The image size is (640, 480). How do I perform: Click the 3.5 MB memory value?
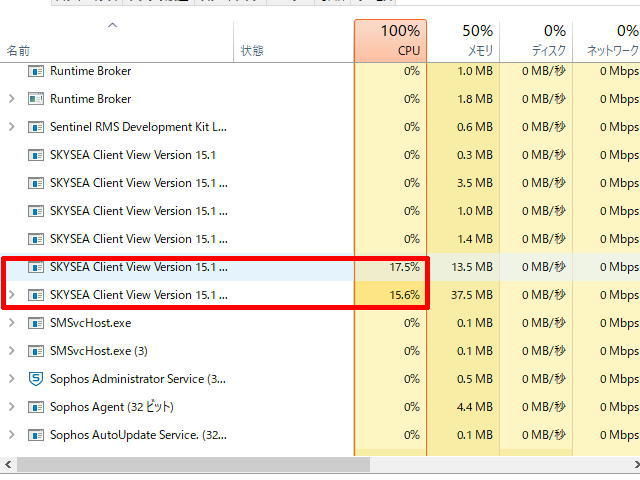coord(475,183)
